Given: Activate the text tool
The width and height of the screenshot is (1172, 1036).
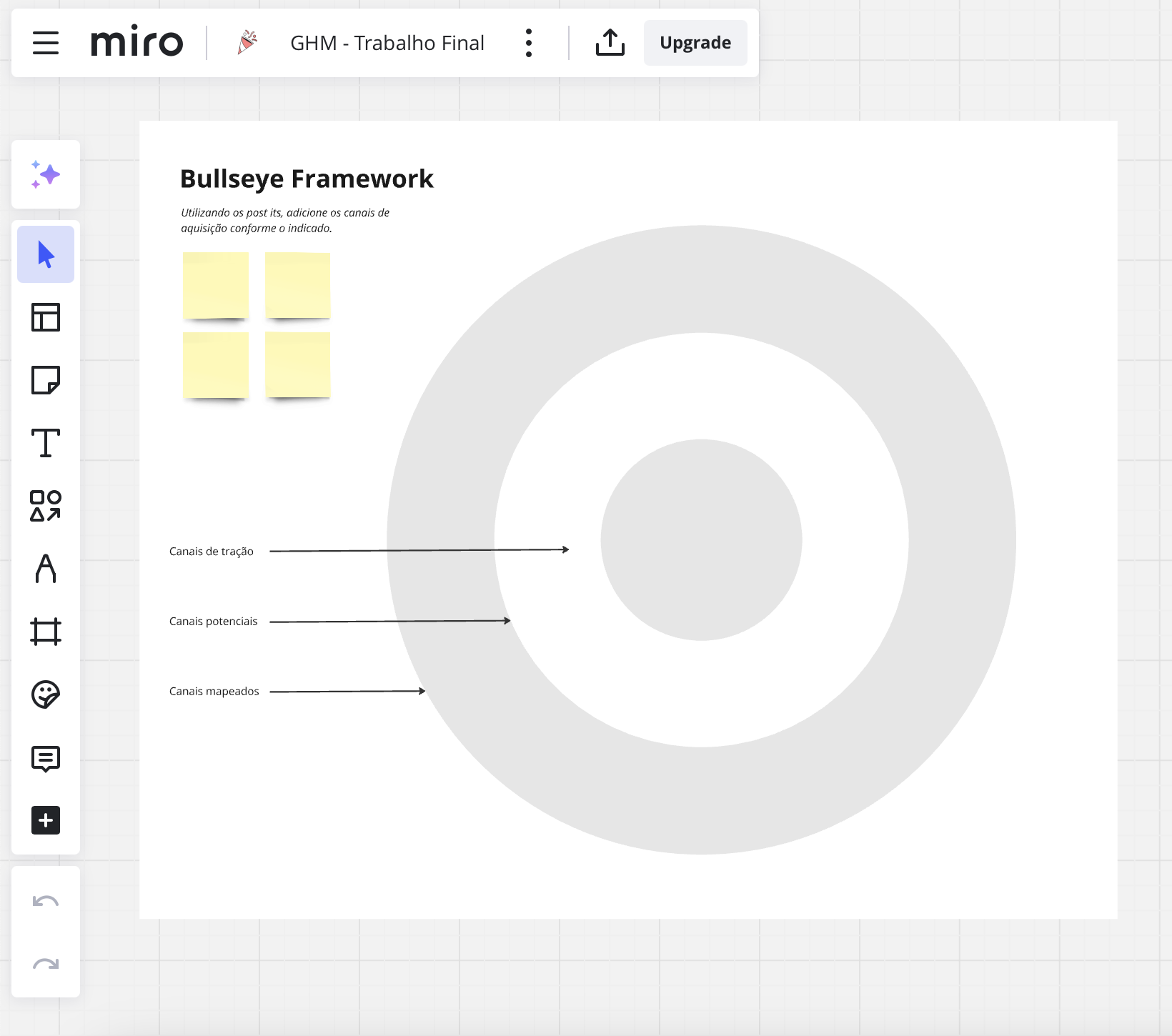Looking at the screenshot, I should pos(45,444).
